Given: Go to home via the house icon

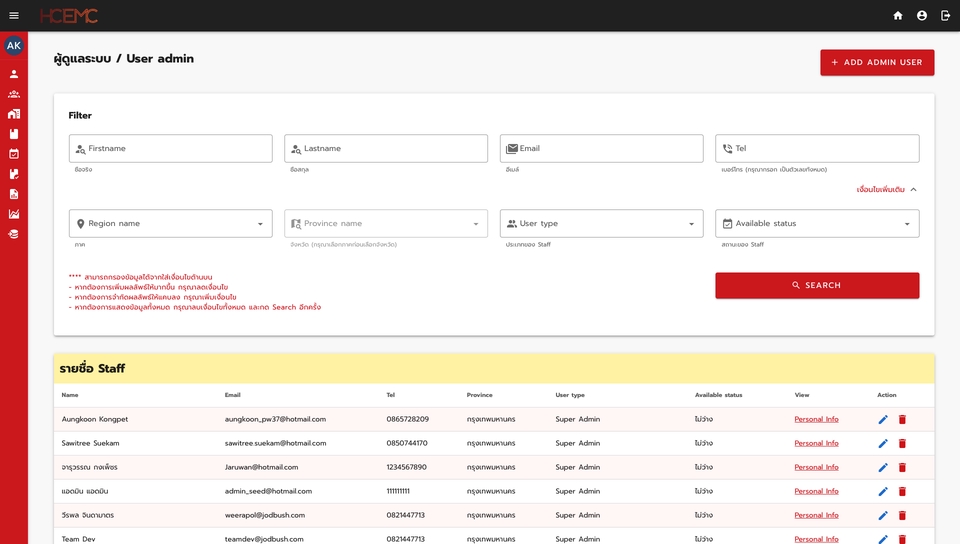Looking at the screenshot, I should click(898, 15).
